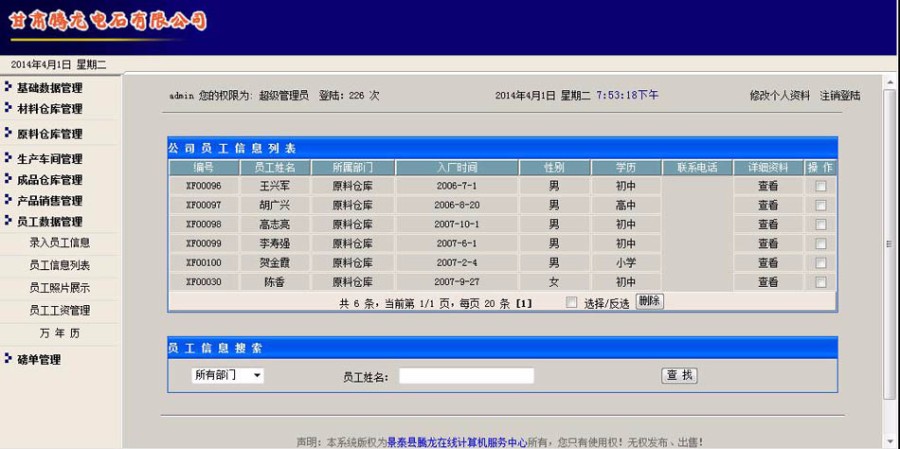
Task: Tick the checkbox for employee 胡广兴
Action: pos(821,205)
